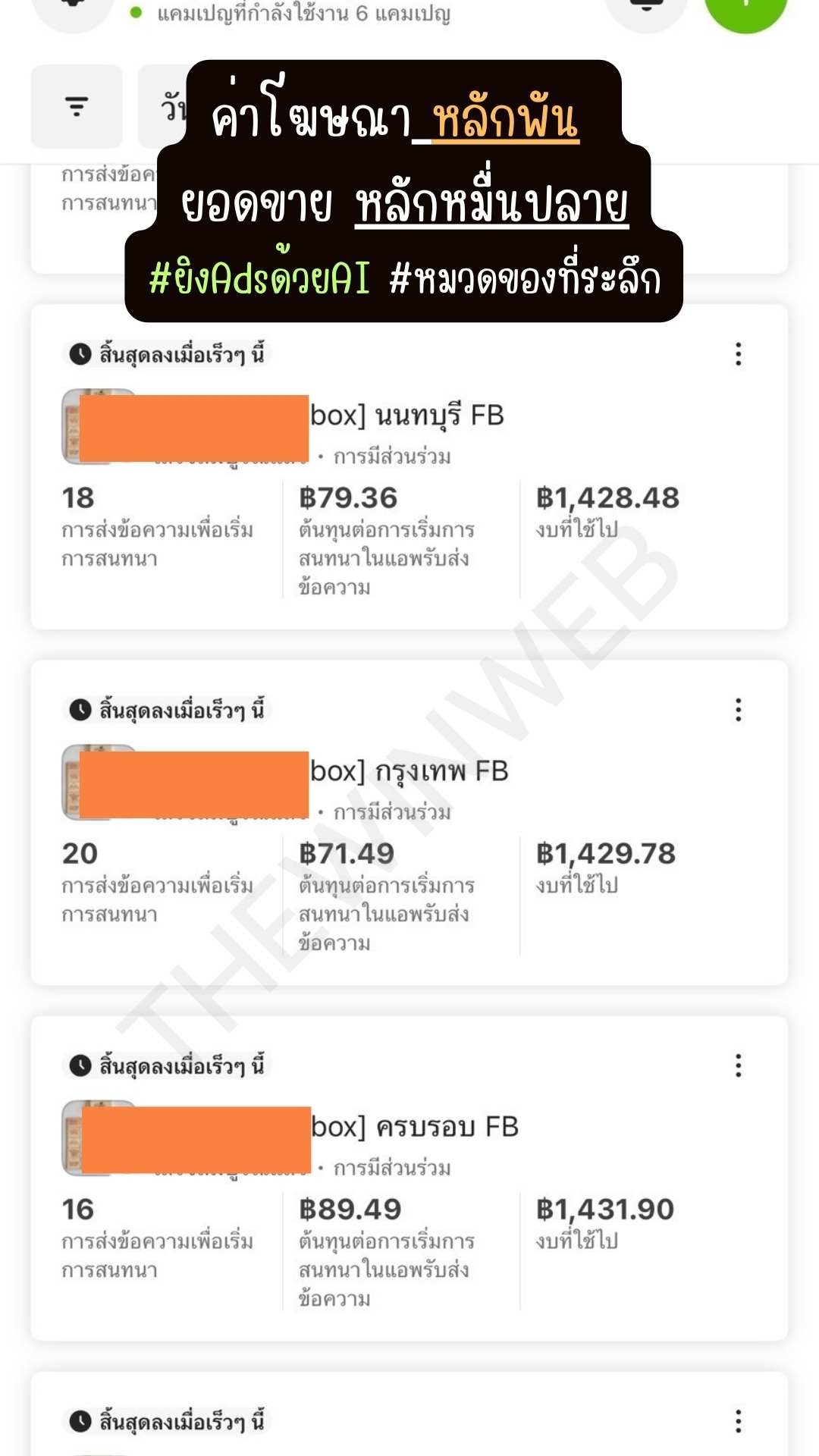Image resolution: width=819 pixels, height=1456 pixels.
Task: Open campaign titled "box] นนทบุรี FB"
Action: (x=407, y=416)
